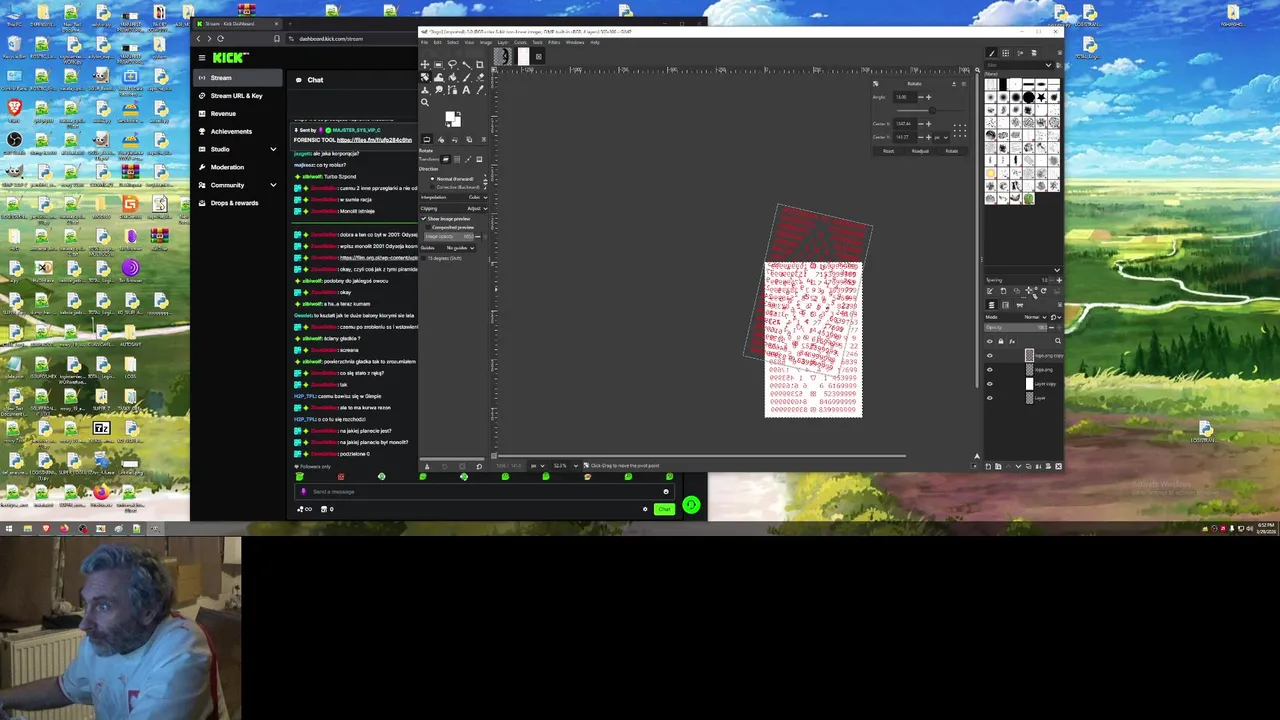Select the Free Select lasso tool

(452, 64)
